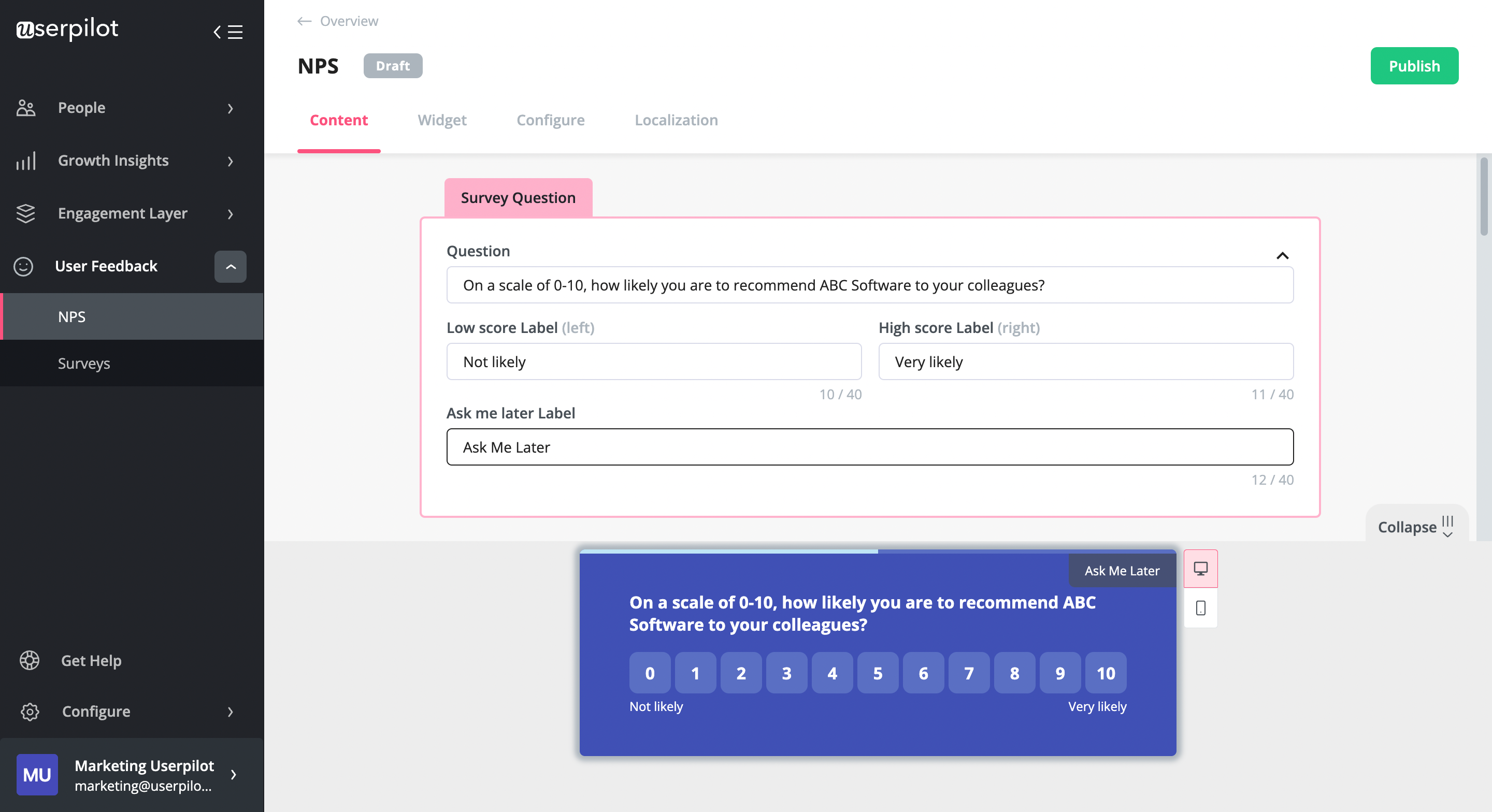Select the User Feedback smiley icon
This screenshot has width=1492, height=812.
coord(23,266)
